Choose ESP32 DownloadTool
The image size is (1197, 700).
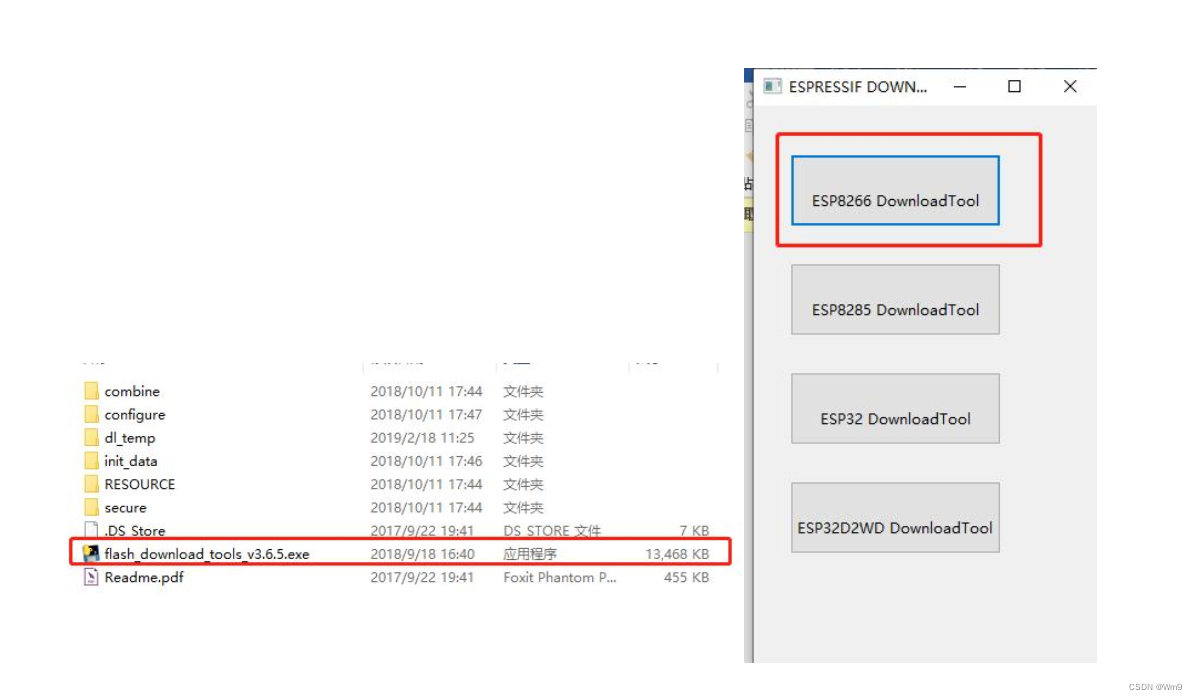[895, 408]
